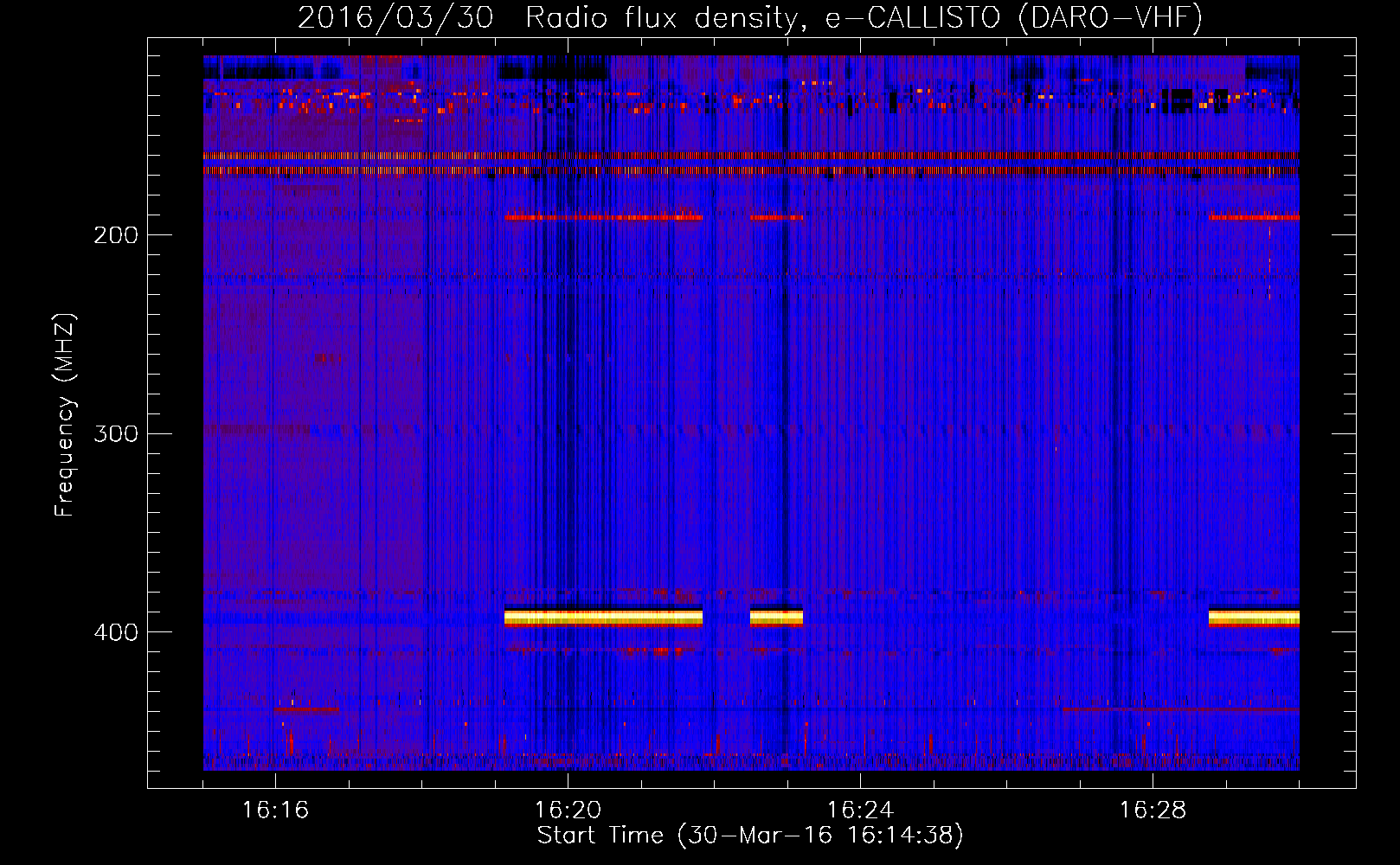Viewport: 1400px width, 865px height.
Task: Click the "Frequency (MHZ)" axis label
Action: click(65, 415)
